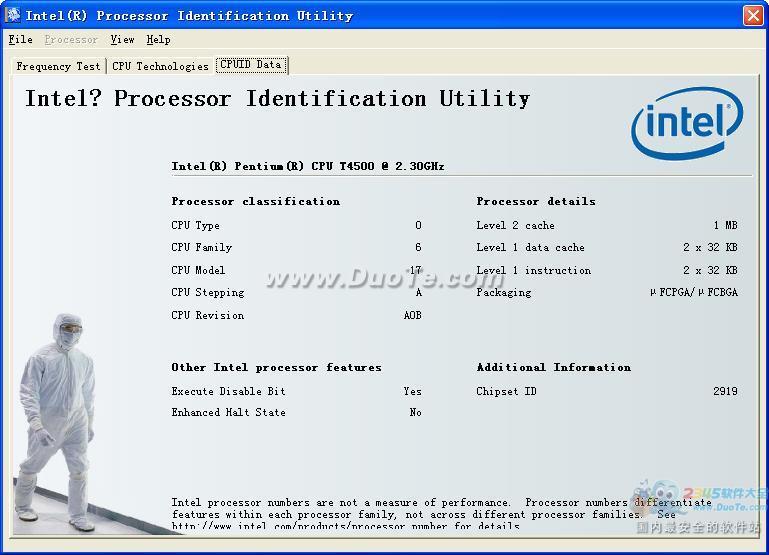
Task: Open the File menu
Action: coord(21,40)
